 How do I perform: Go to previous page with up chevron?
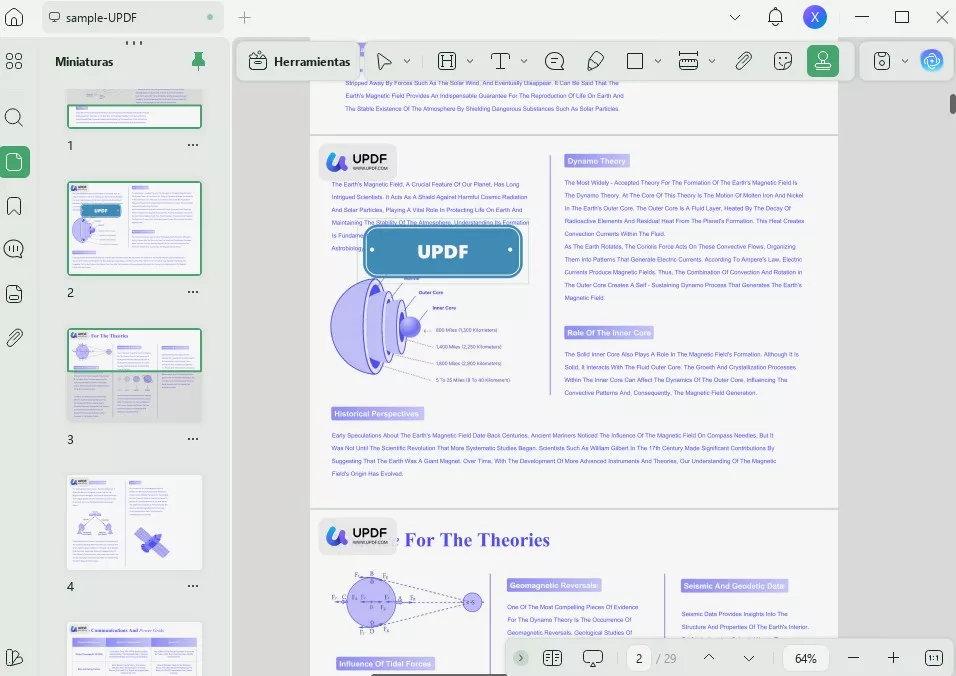(708, 658)
